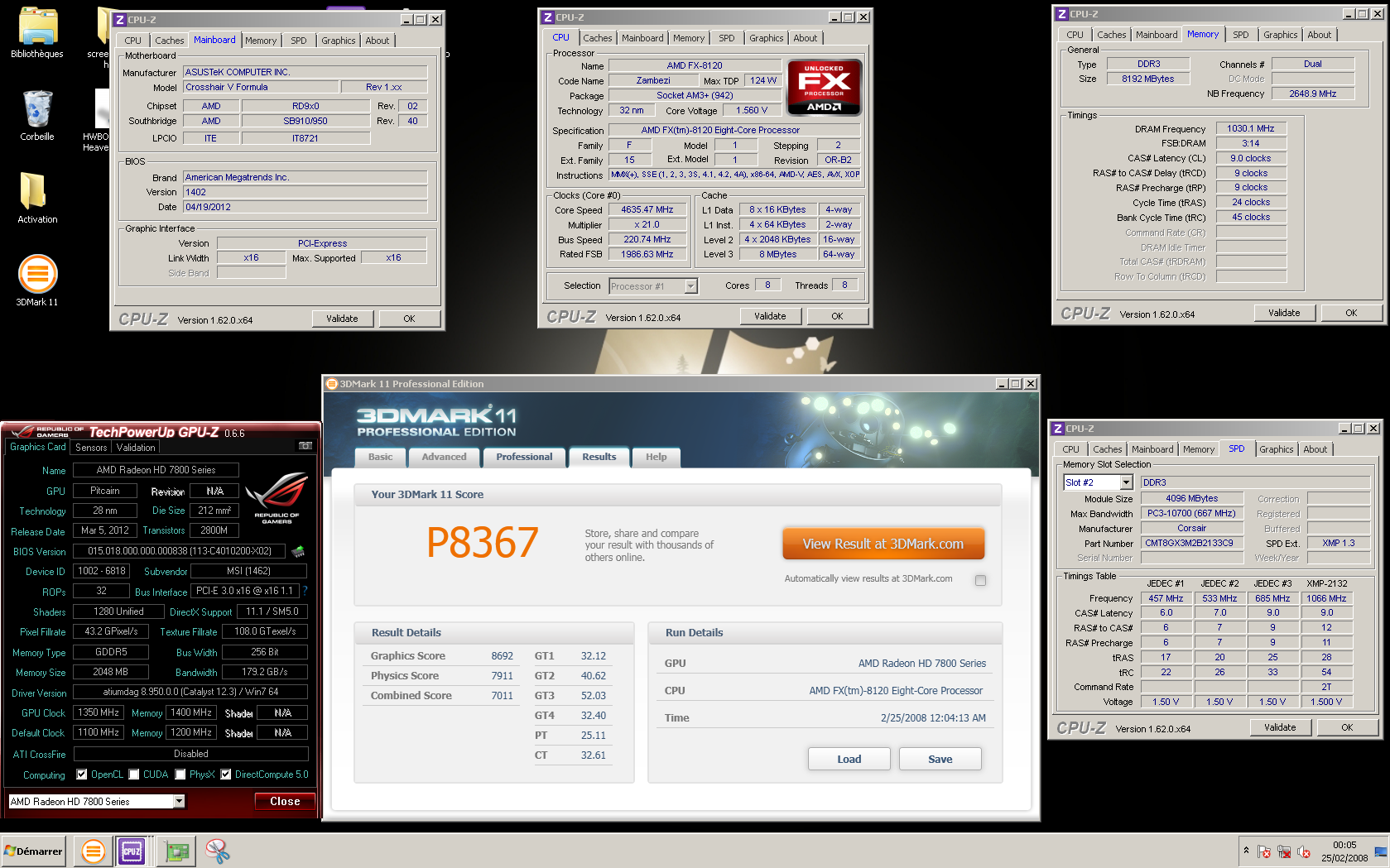1390x868 pixels.
Task: Click the P8367 score text
Action: pos(482,543)
